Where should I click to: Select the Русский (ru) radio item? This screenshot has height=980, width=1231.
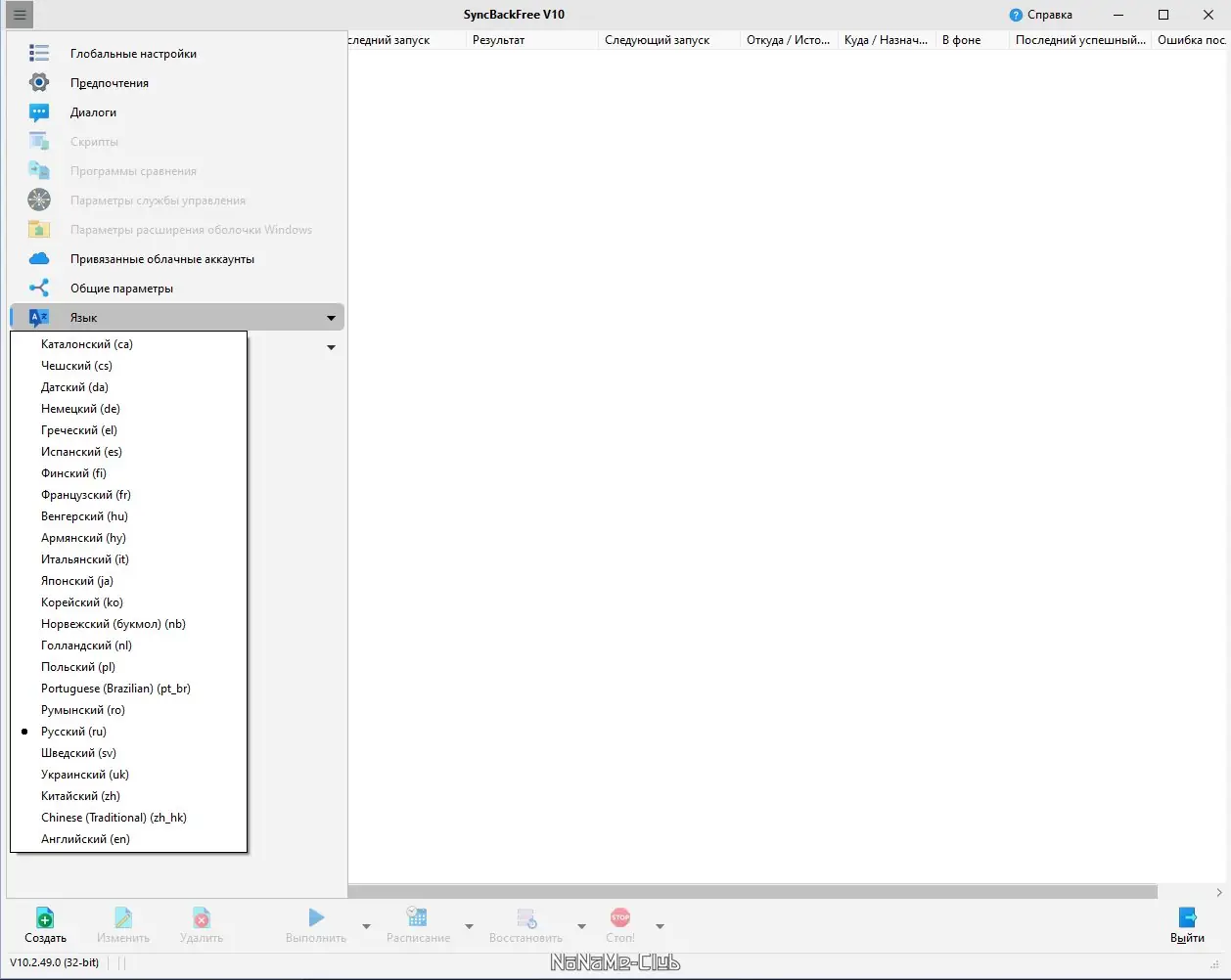pos(128,732)
